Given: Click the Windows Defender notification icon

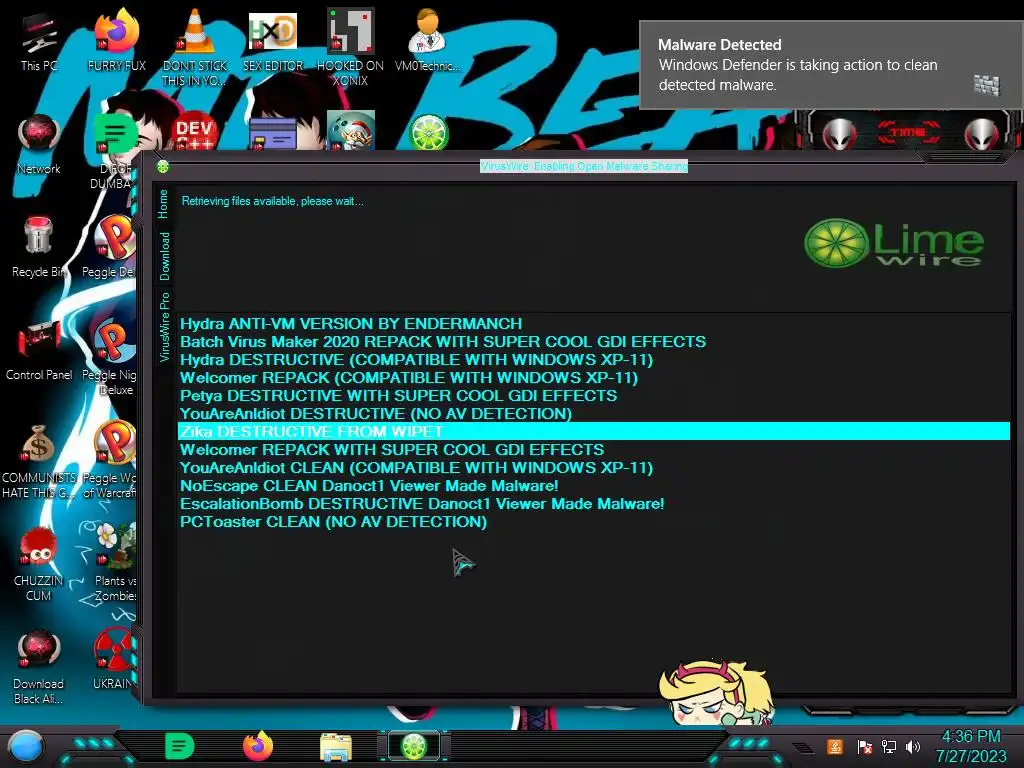Looking at the screenshot, I should click(987, 85).
